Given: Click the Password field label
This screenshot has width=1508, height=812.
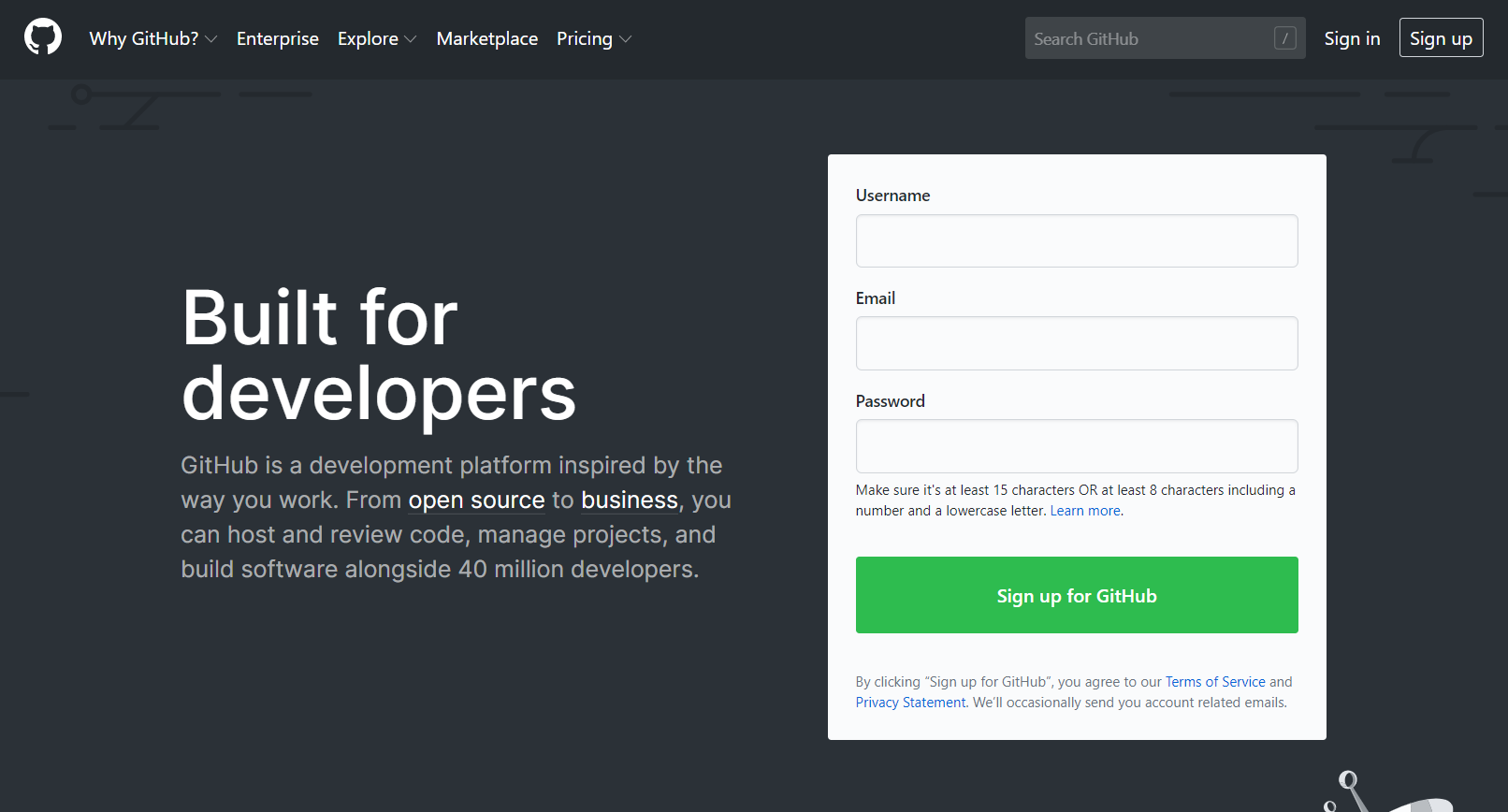Looking at the screenshot, I should pos(891,401).
